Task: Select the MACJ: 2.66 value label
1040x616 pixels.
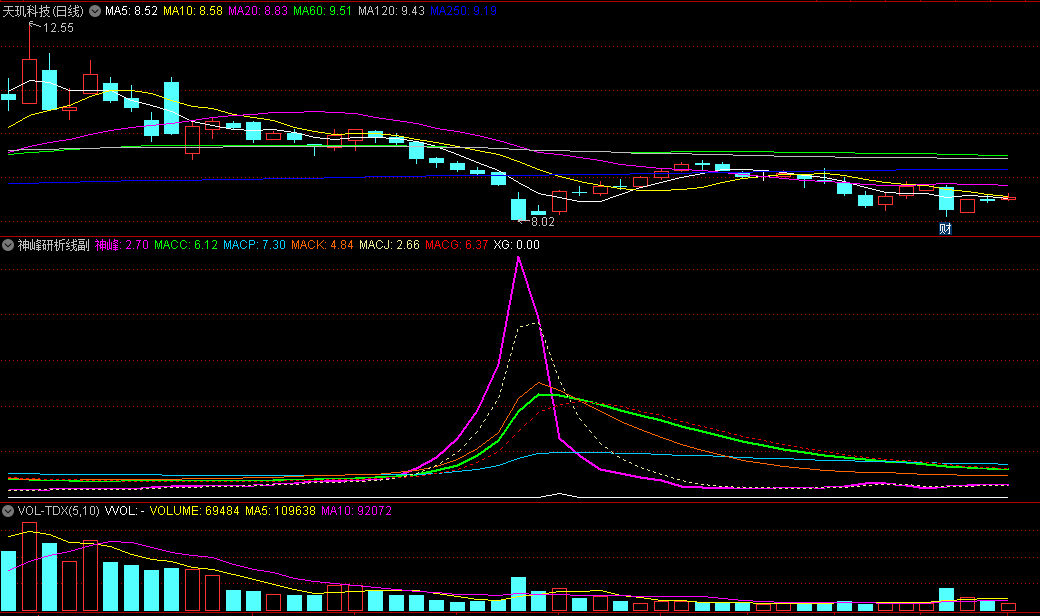Action: click(389, 245)
